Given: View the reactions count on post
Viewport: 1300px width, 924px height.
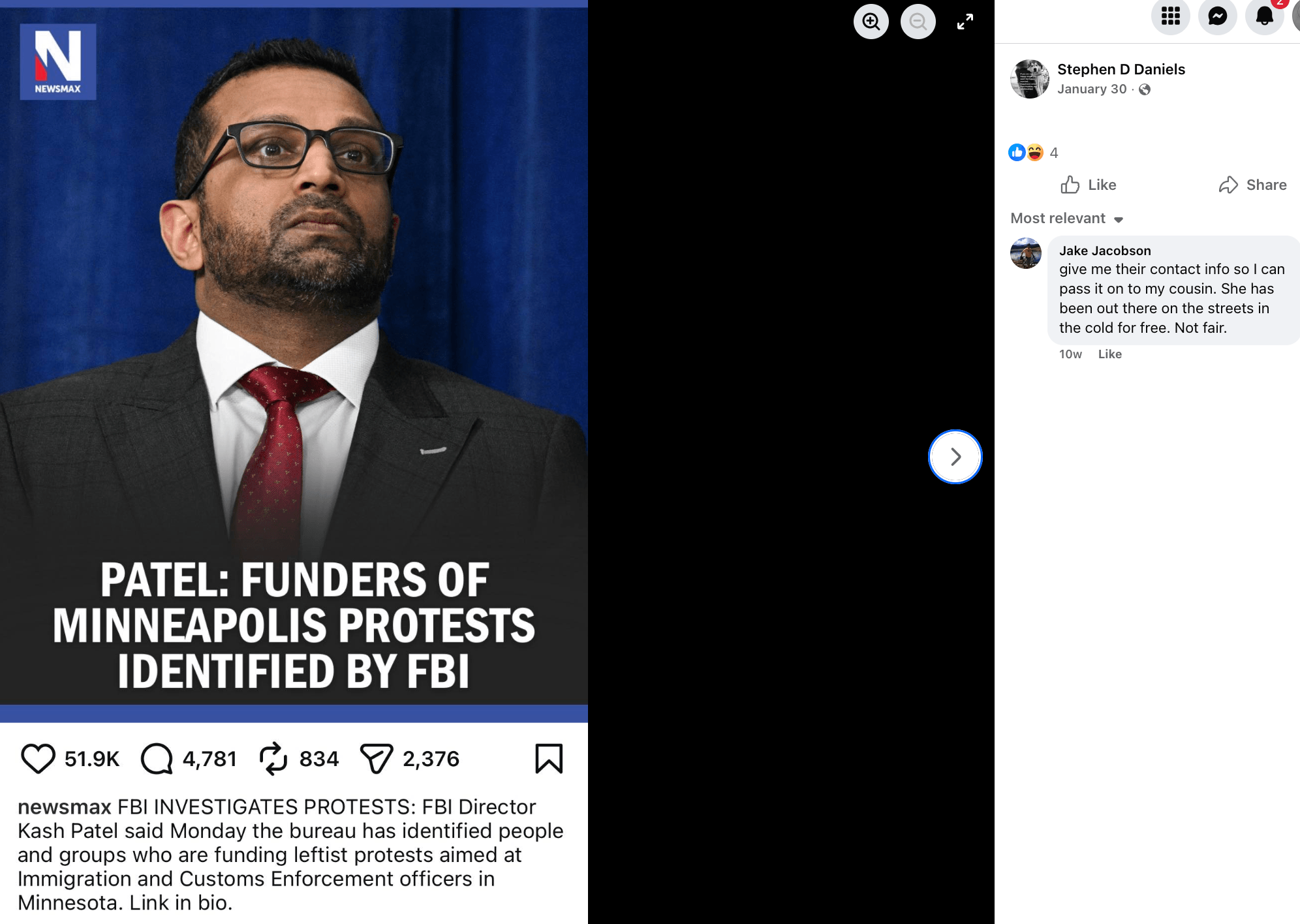Looking at the screenshot, I should click(x=1053, y=153).
